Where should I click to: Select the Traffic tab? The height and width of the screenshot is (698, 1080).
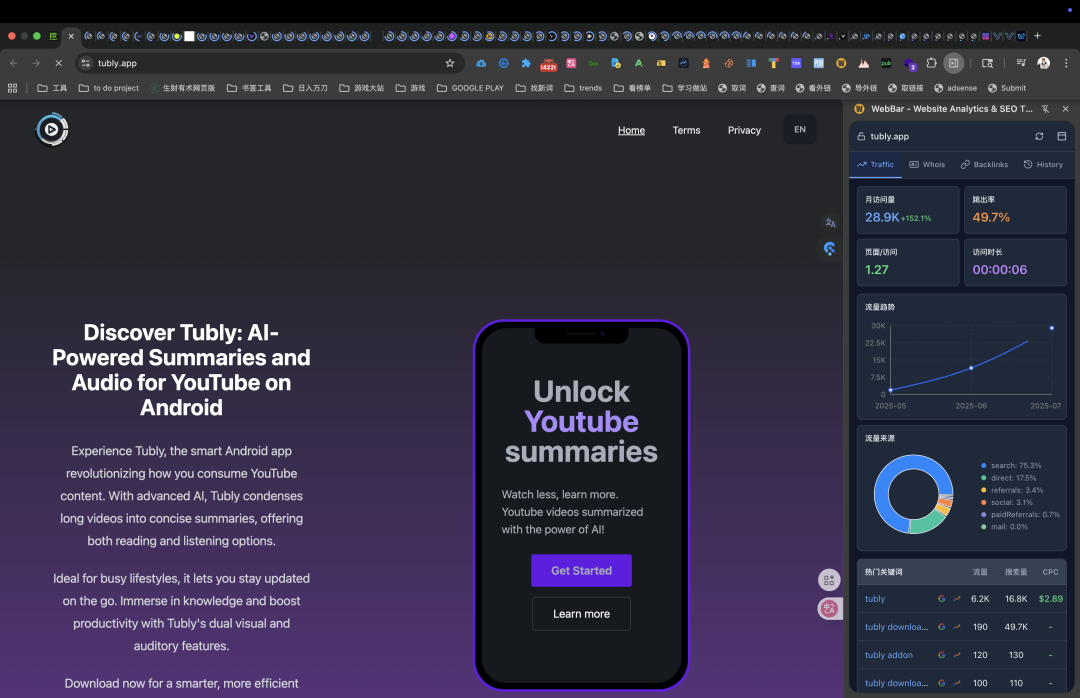click(x=875, y=165)
